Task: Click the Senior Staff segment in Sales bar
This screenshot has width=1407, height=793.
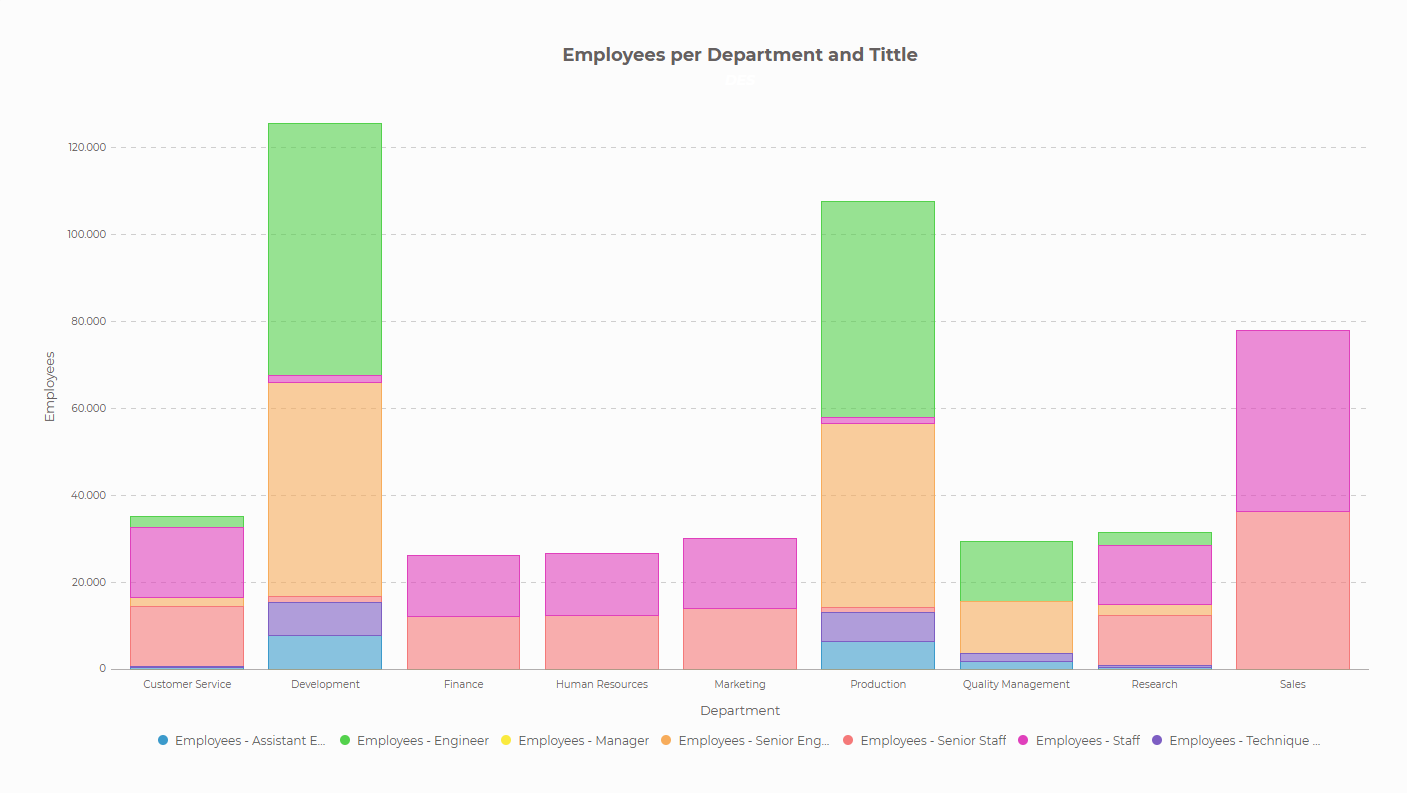Action: 1292,590
